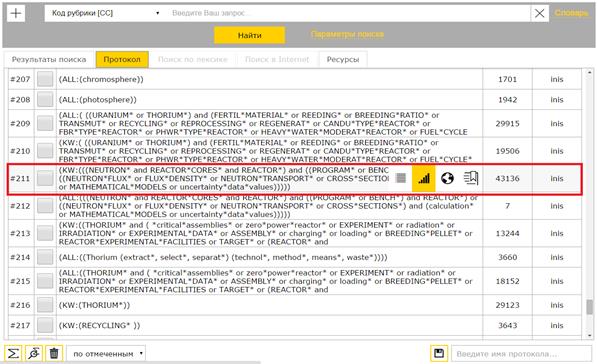Switch to Результаты поиска tab
The height and width of the screenshot is (364, 597).
pos(49,59)
